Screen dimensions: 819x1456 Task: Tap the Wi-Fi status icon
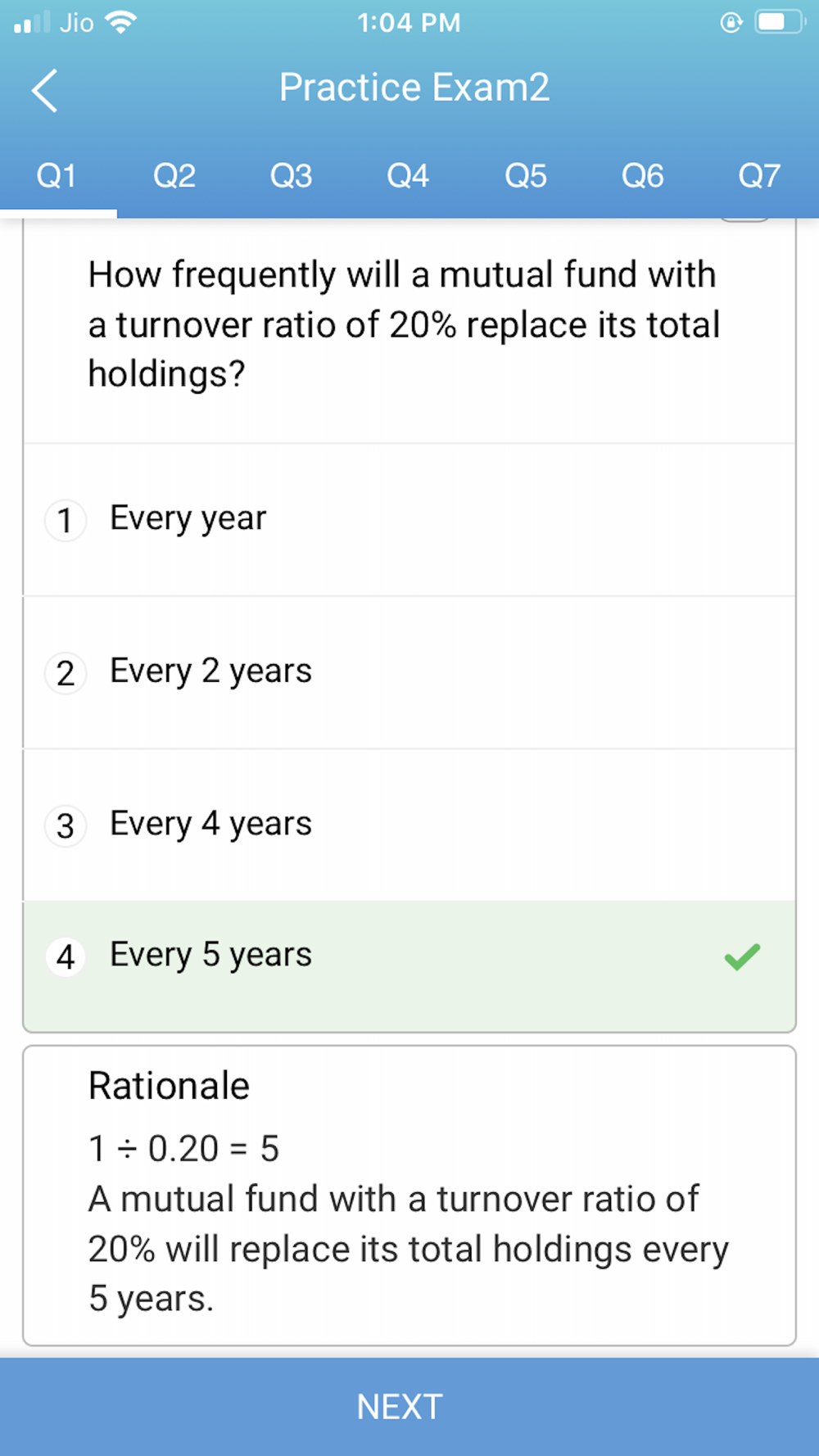click(x=120, y=23)
